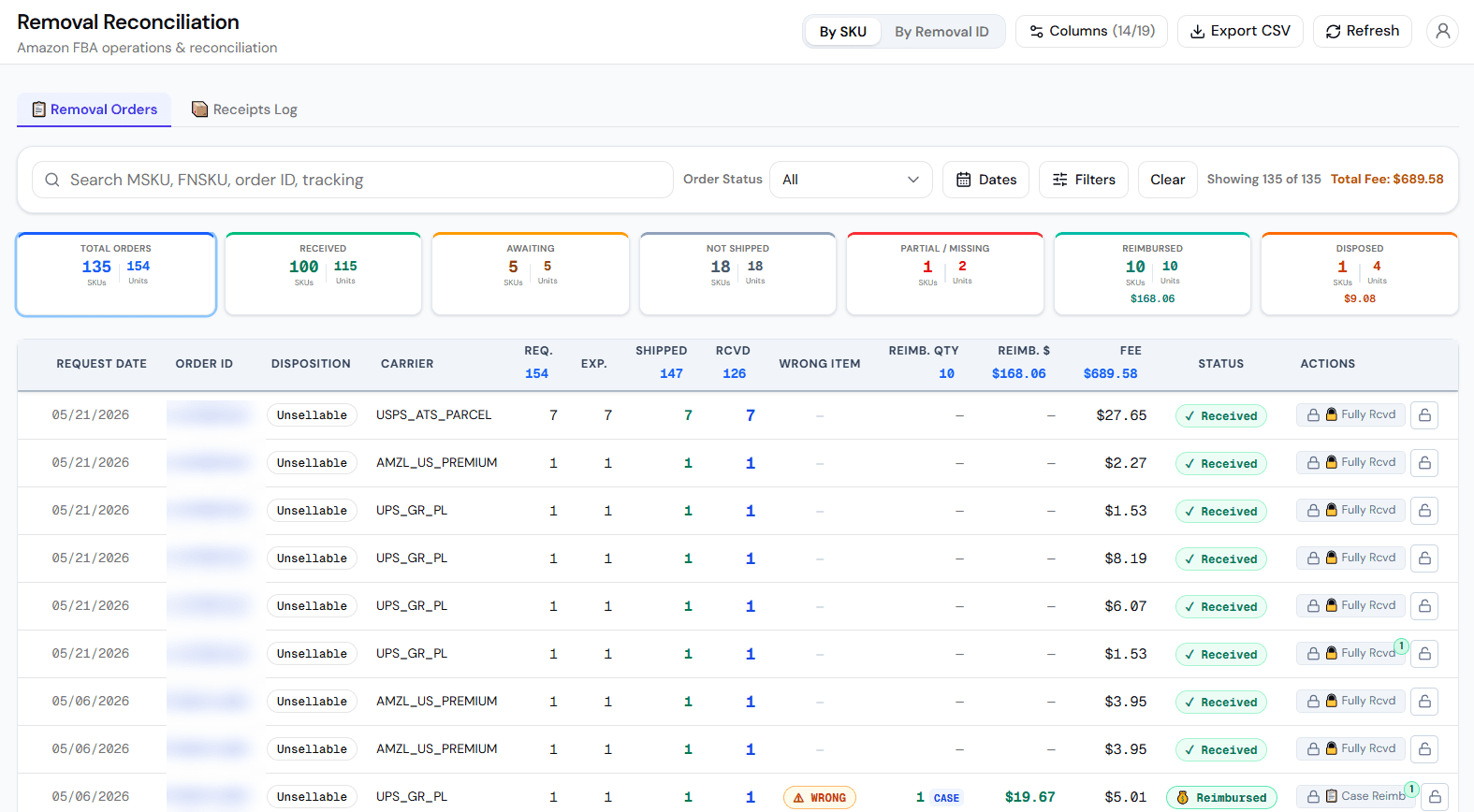This screenshot has width=1474, height=812.
Task: Clear the applied filters
Action: click(x=1167, y=180)
